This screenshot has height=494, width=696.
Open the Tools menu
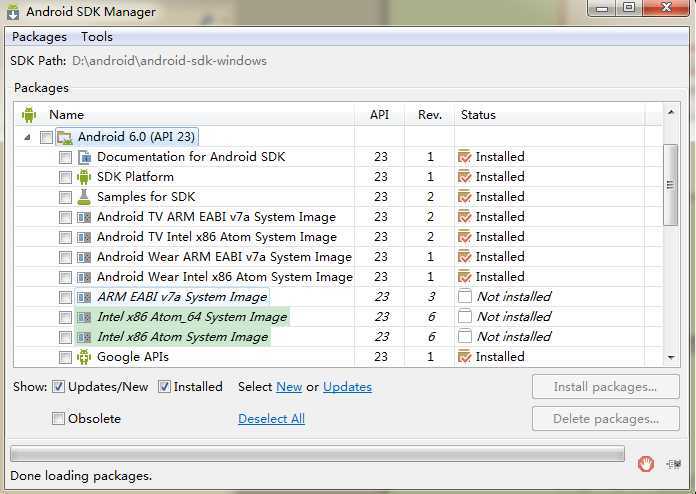click(97, 37)
